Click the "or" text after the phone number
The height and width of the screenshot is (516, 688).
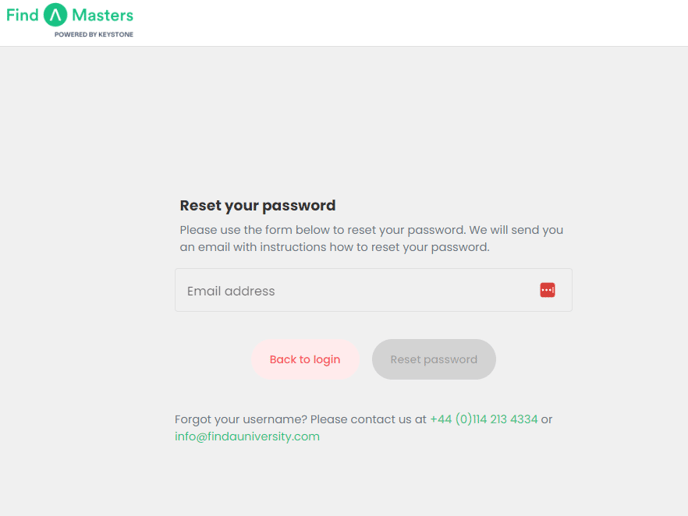point(546,419)
